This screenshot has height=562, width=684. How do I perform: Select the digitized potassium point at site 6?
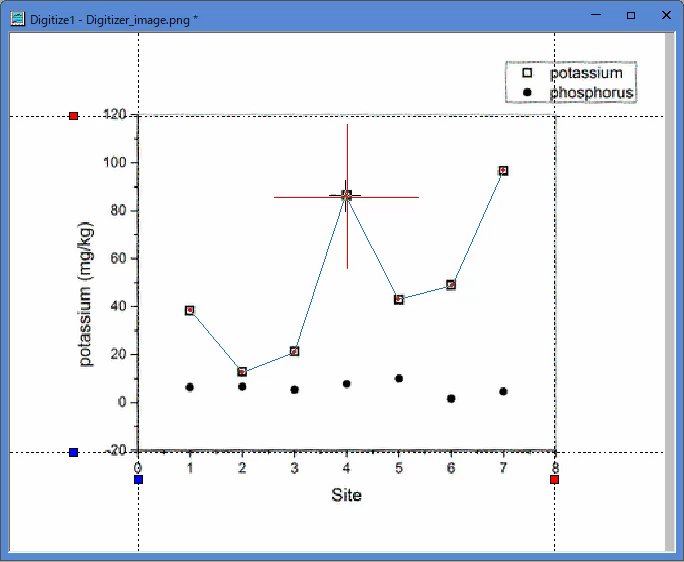tap(451, 285)
